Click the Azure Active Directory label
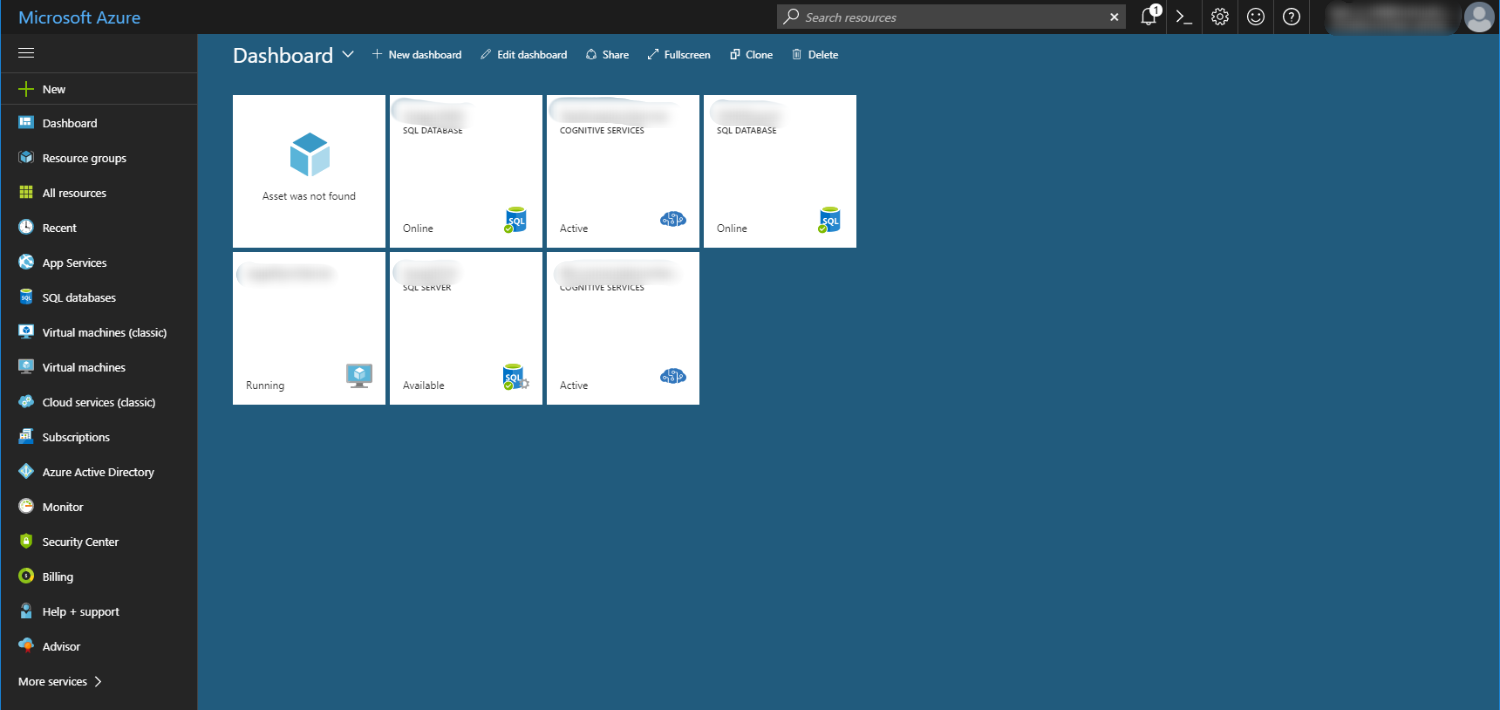 [x=98, y=472]
